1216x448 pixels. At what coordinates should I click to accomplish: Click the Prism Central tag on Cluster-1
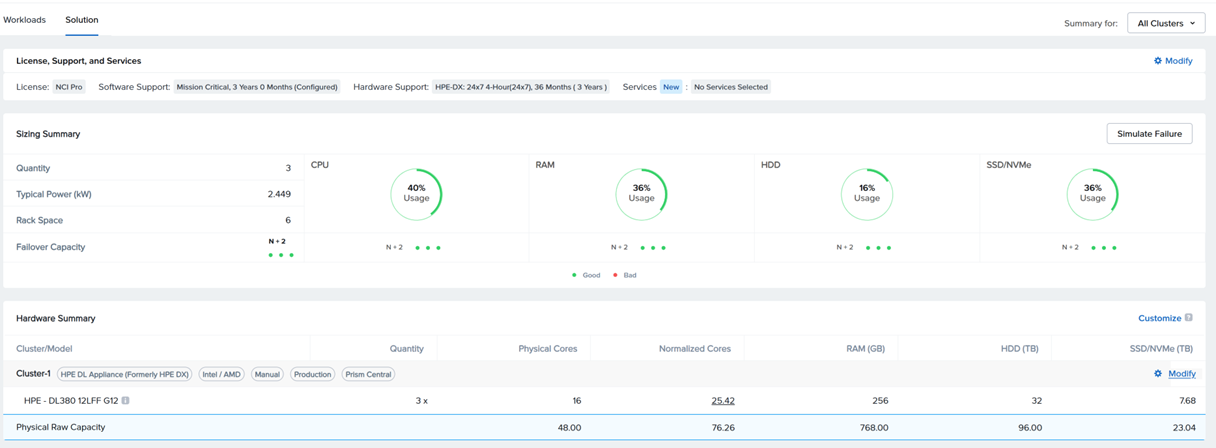[x=368, y=374]
